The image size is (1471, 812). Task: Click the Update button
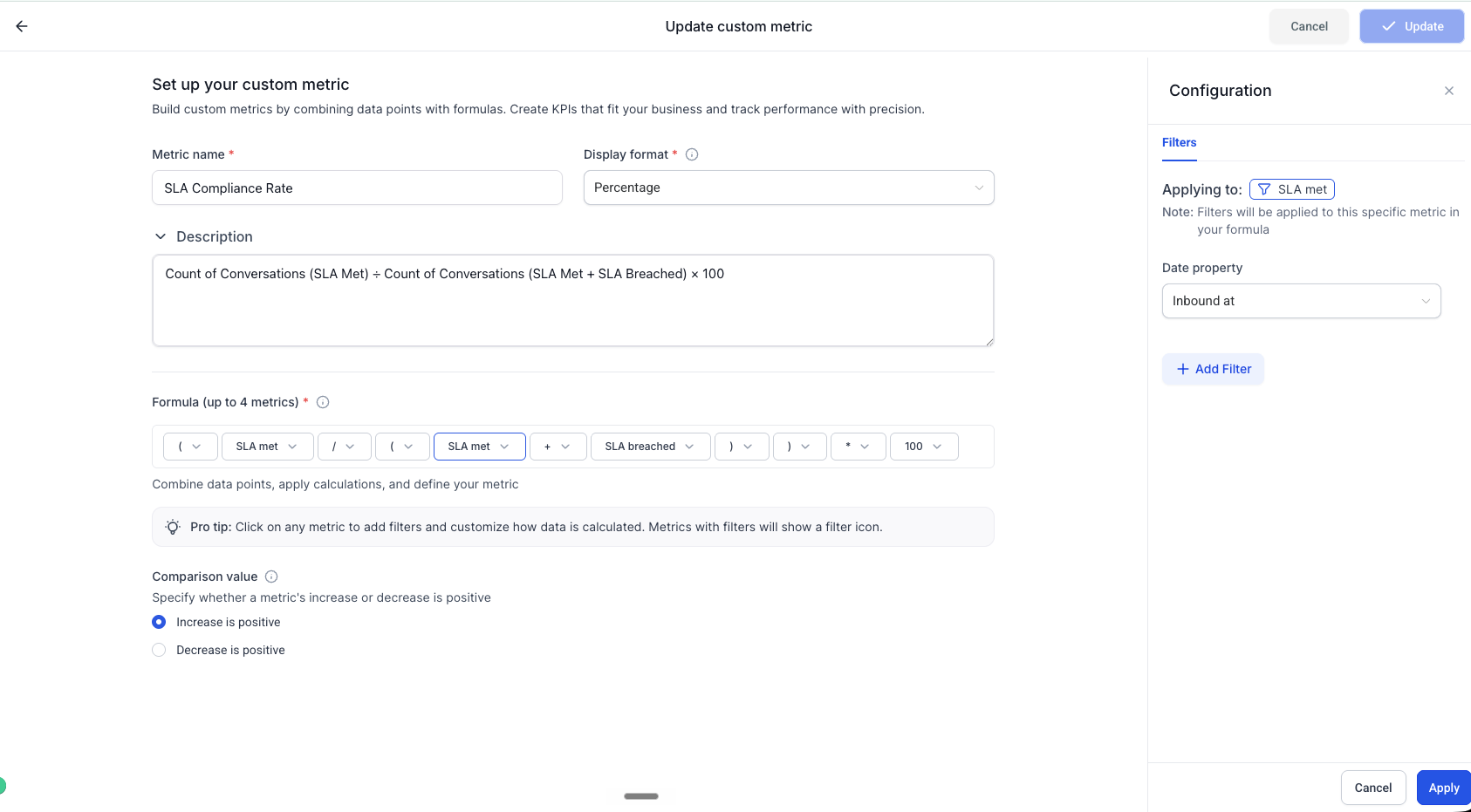point(1412,26)
